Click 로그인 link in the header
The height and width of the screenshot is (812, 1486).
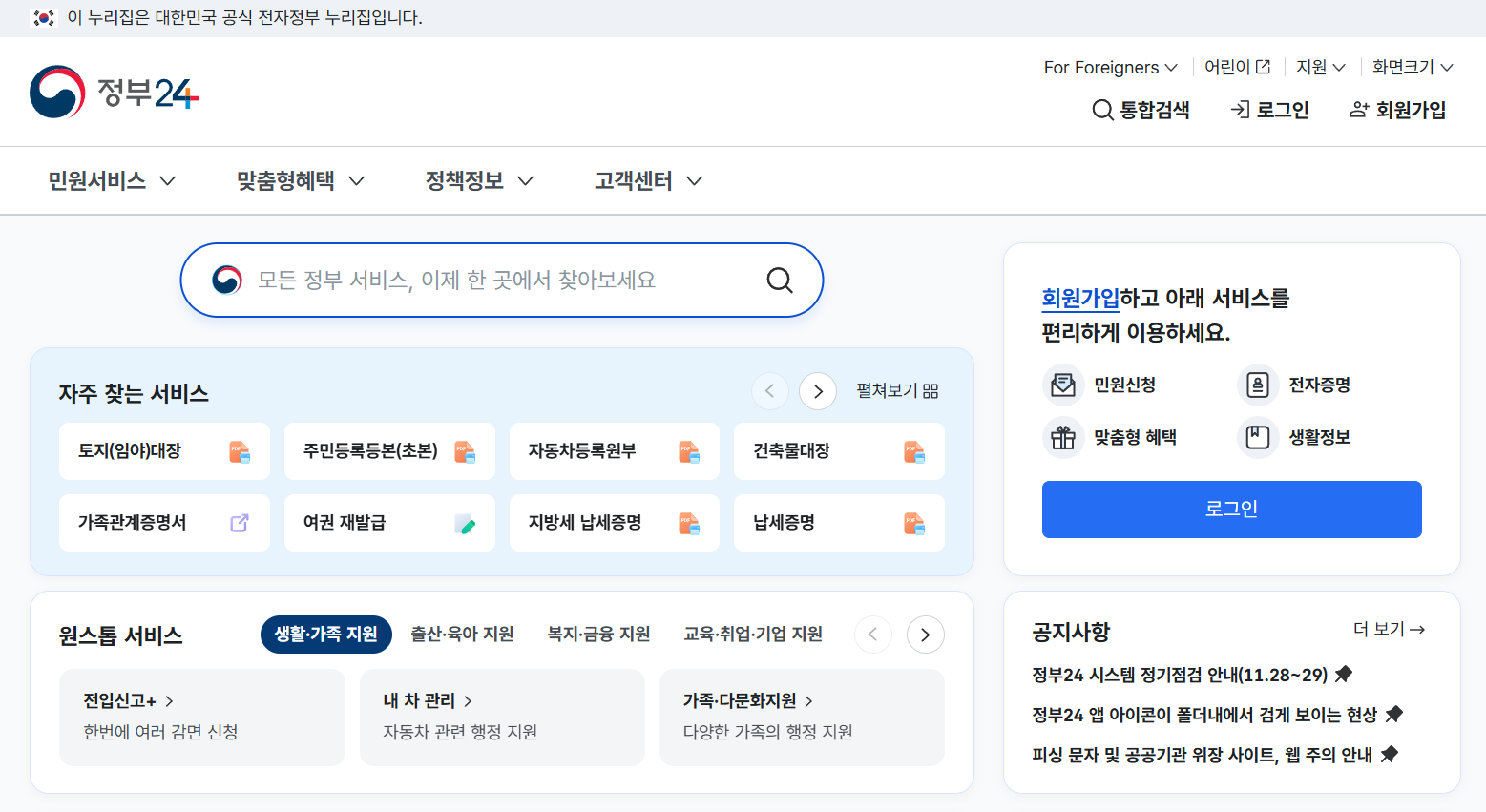point(1269,110)
